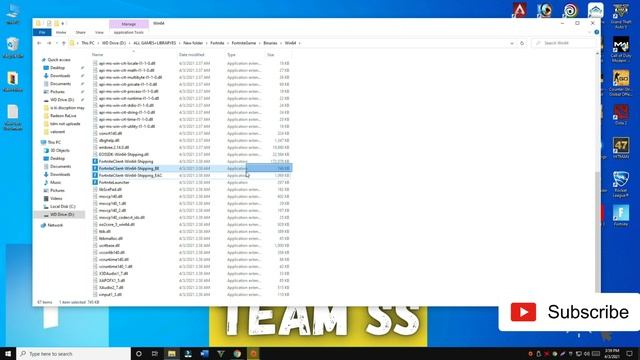Open the Application Tools tab

129,32
